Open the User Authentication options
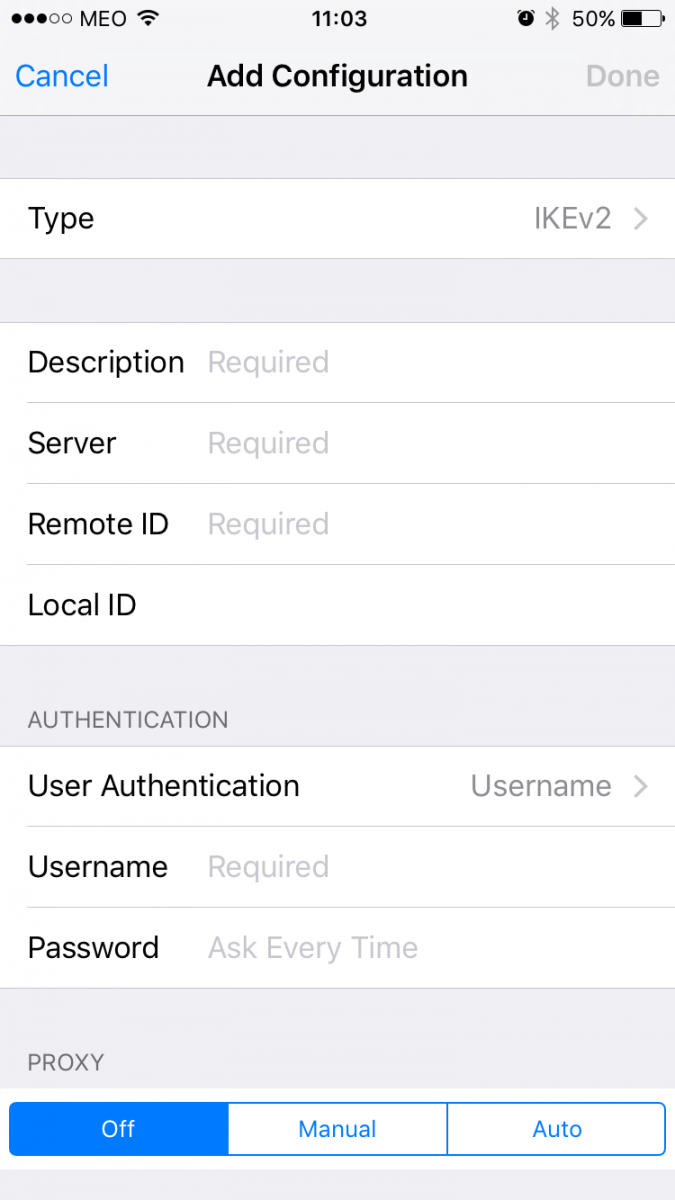675x1200 pixels. coord(337,786)
